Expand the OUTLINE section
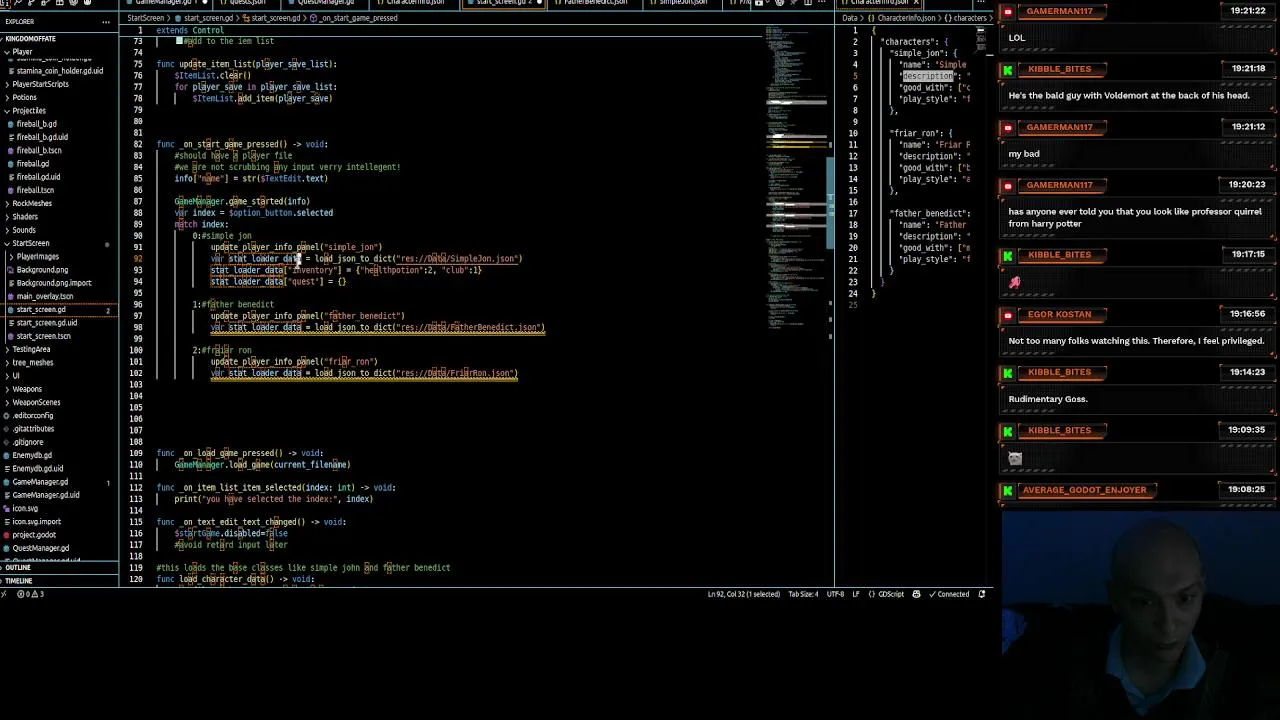 18,568
